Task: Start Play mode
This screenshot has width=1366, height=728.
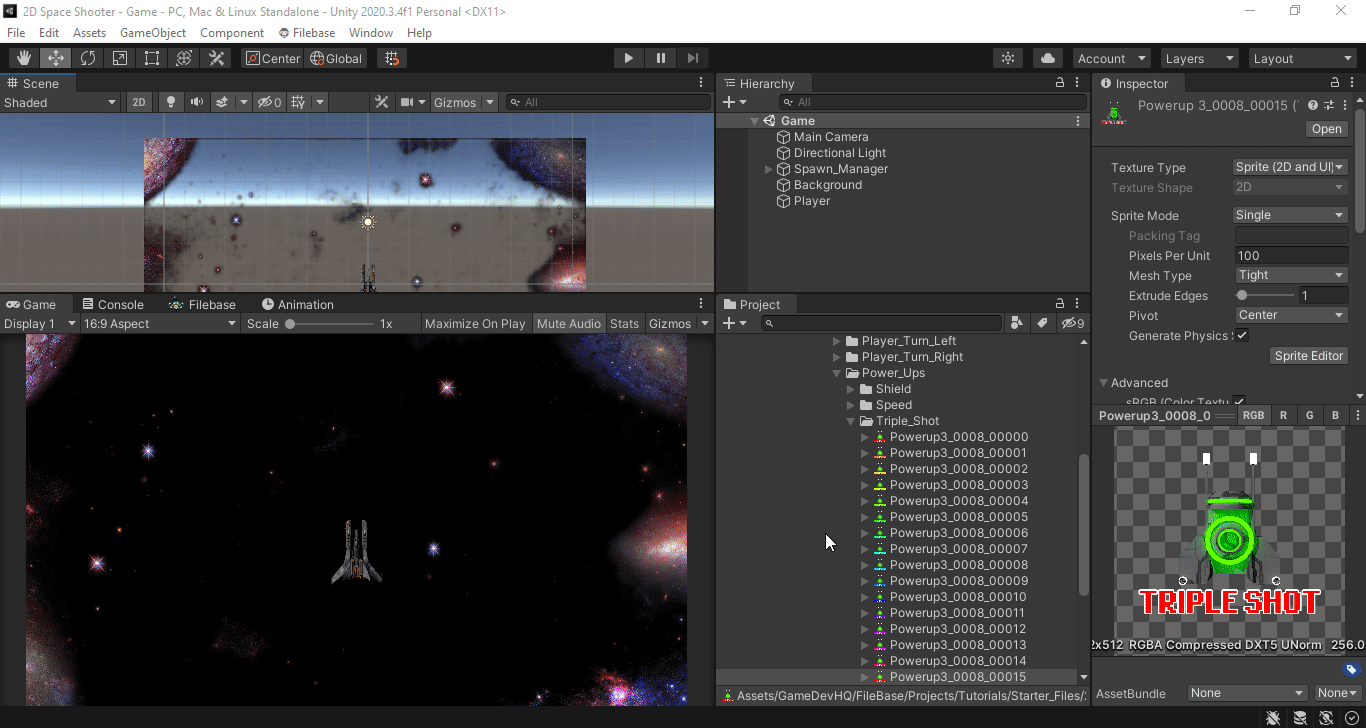Action: pos(628,58)
